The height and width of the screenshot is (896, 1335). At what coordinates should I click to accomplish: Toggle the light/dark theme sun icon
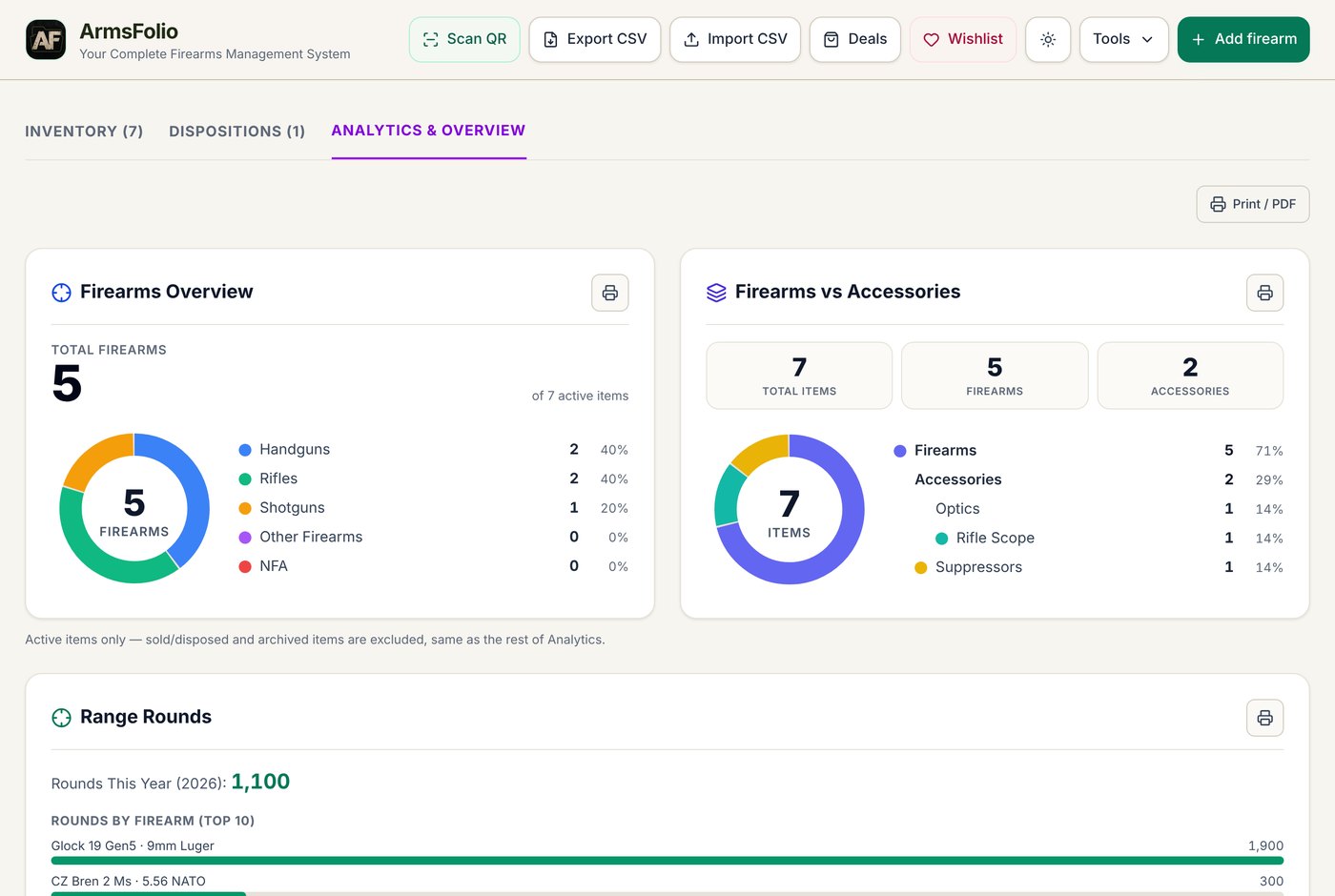(1048, 39)
